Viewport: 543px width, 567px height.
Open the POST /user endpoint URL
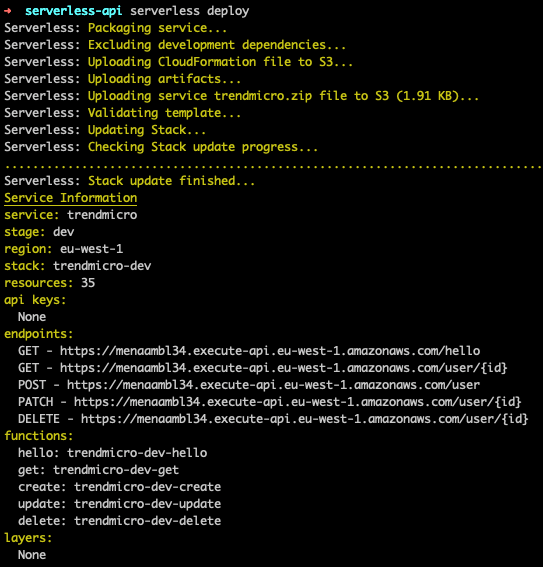click(274, 385)
